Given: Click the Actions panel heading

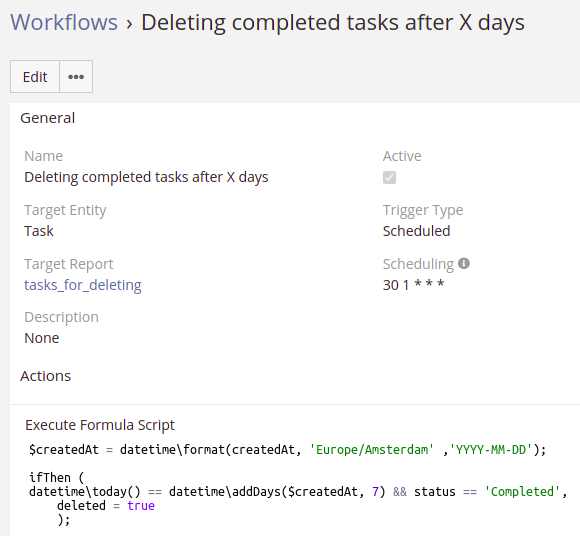Looking at the screenshot, I should coord(45,376).
